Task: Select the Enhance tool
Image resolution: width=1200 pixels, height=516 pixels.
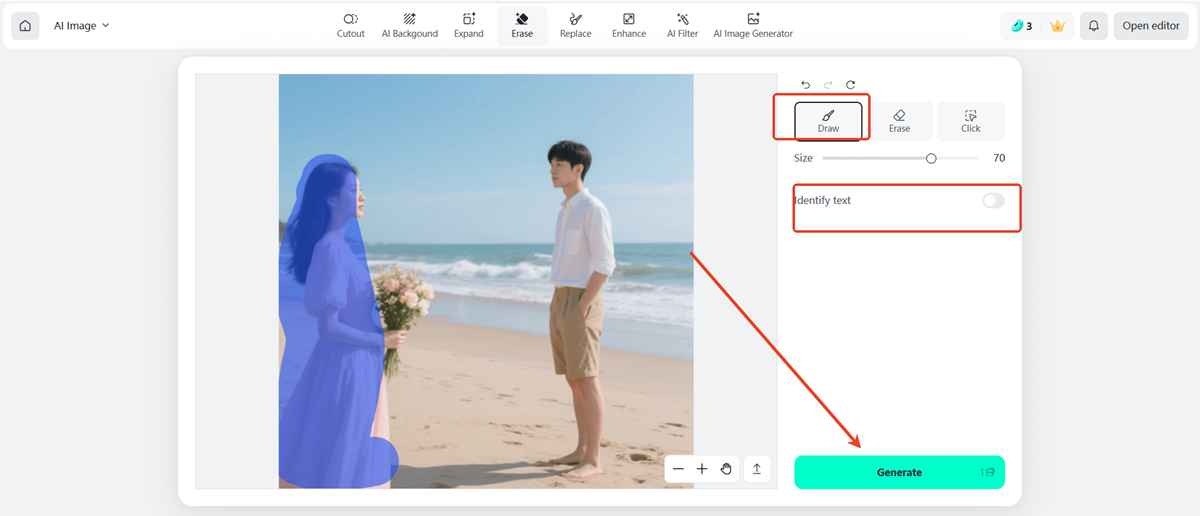Action: [629, 26]
